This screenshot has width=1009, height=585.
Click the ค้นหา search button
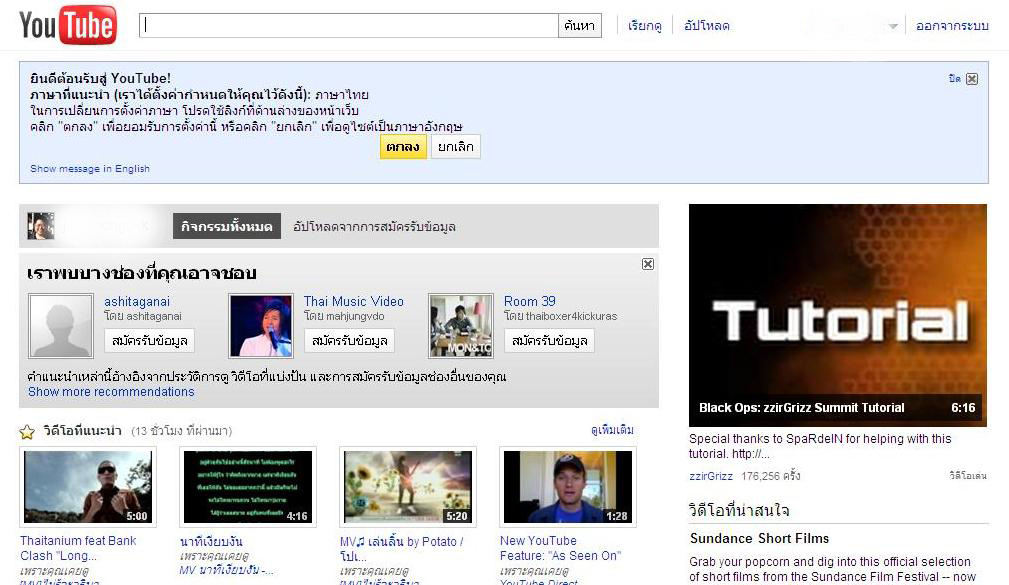click(x=580, y=26)
